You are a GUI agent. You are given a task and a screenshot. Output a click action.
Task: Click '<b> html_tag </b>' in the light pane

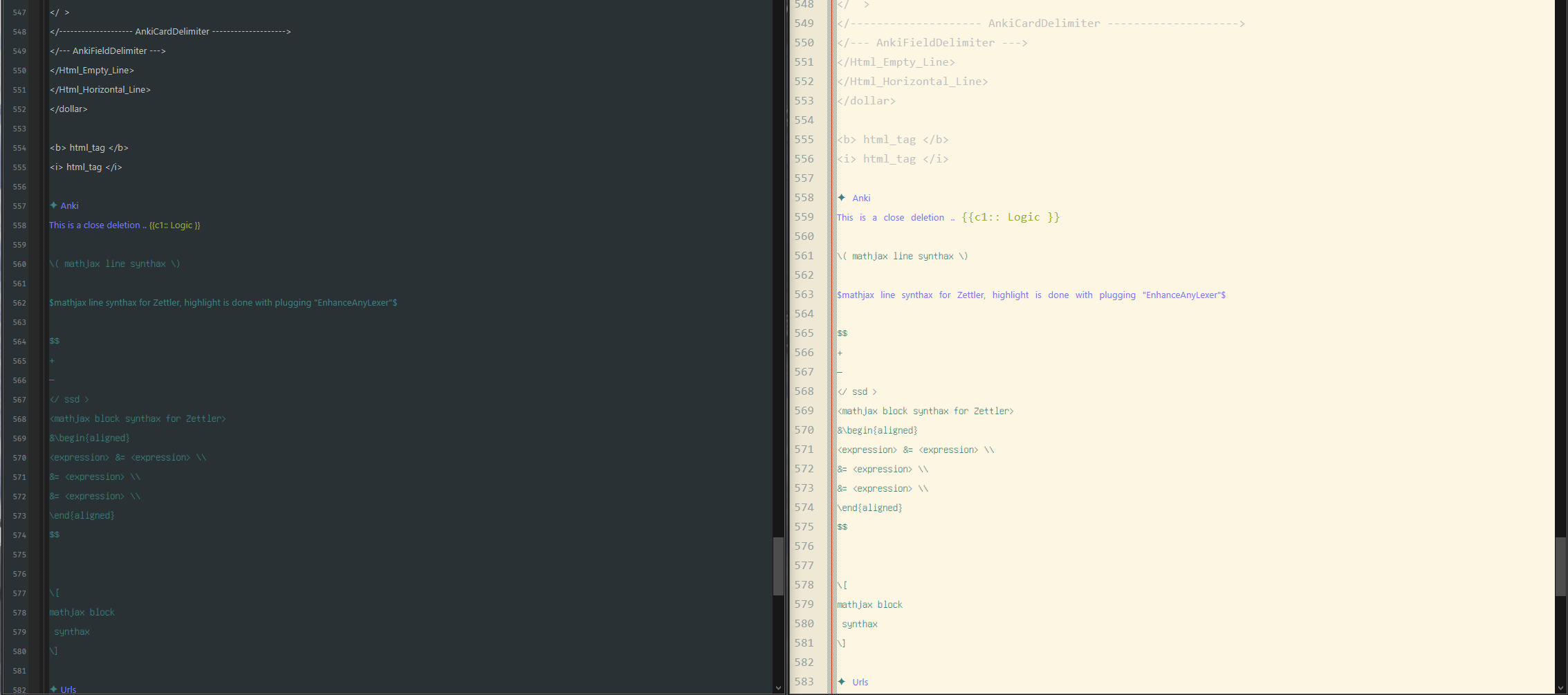click(x=893, y=140)
